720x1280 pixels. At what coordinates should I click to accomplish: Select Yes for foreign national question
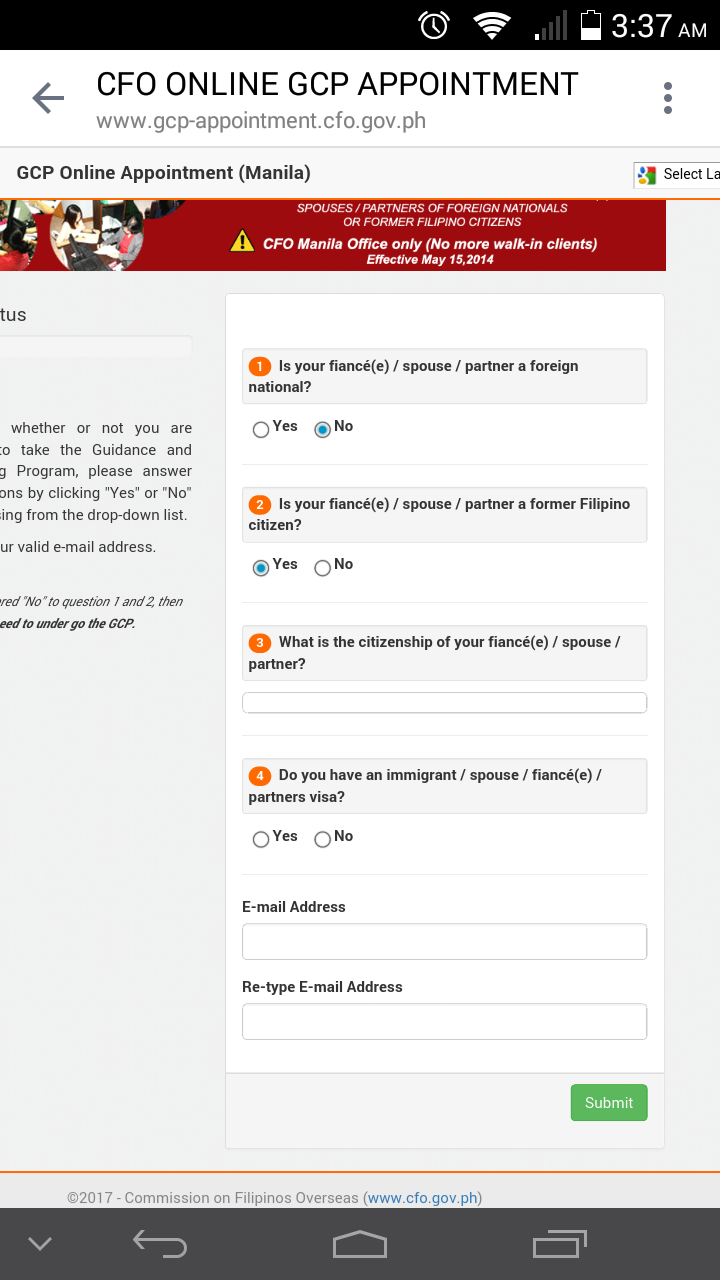coord(261,430)
